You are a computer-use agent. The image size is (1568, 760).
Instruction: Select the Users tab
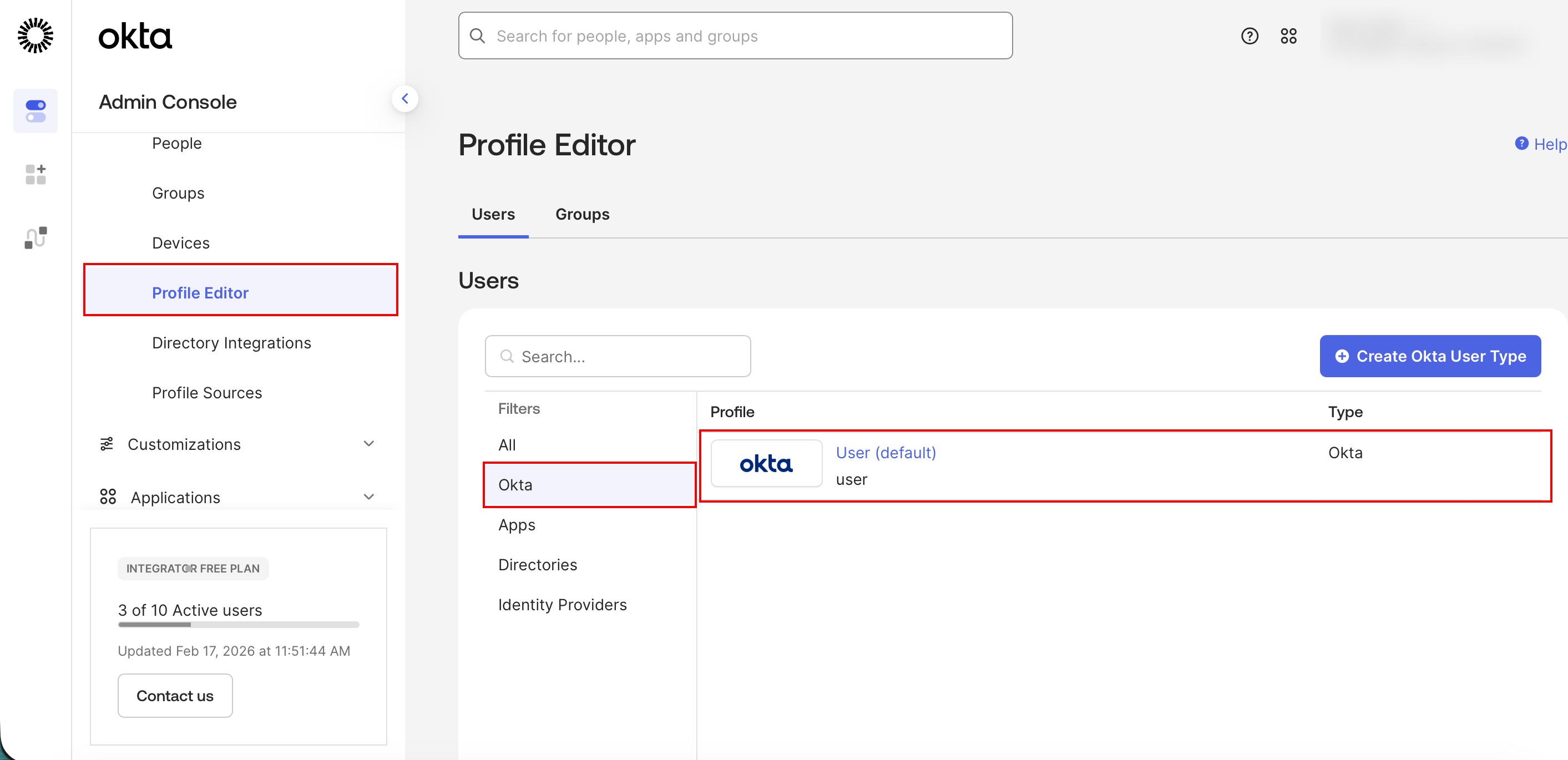493,214
